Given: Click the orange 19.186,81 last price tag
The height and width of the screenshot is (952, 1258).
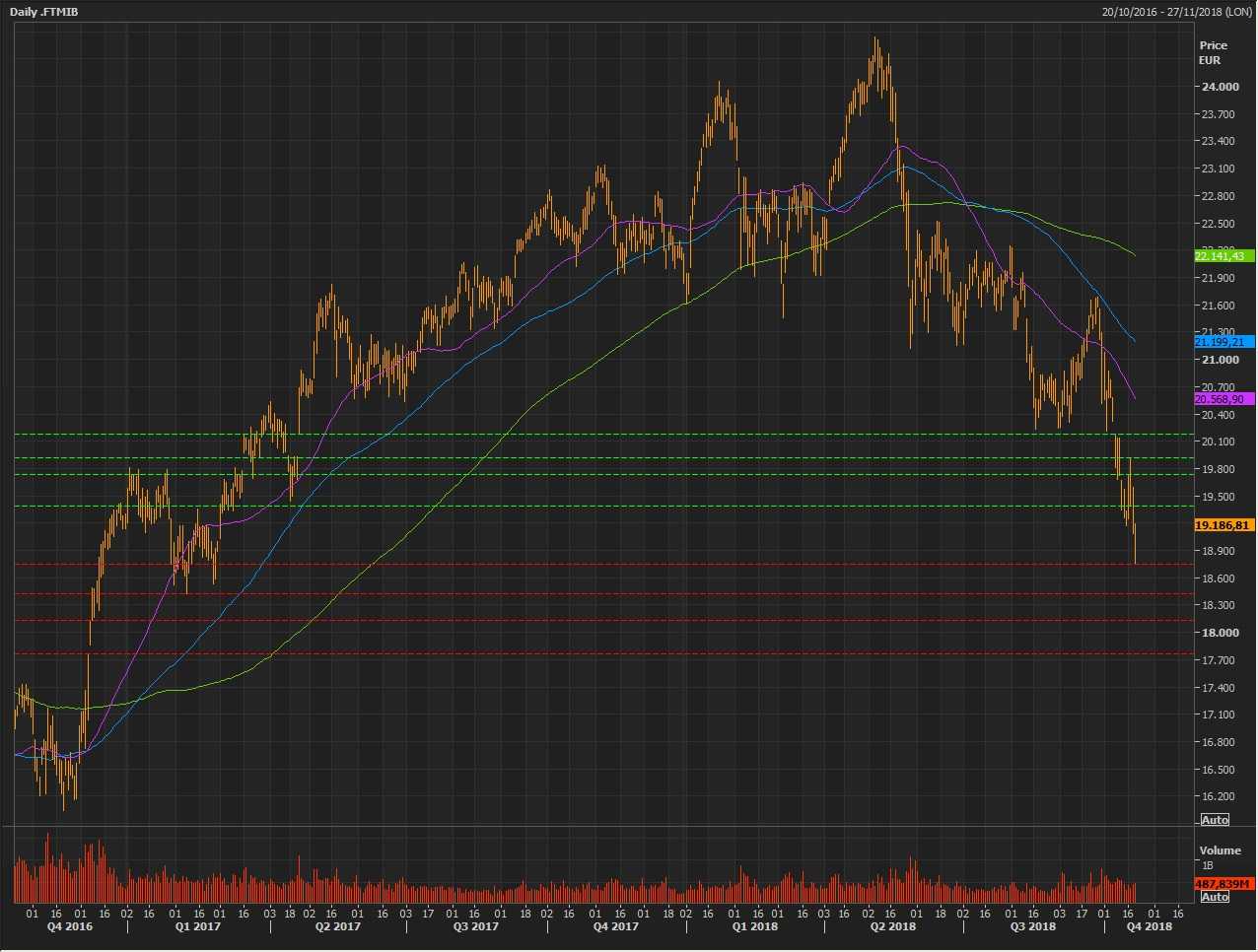Looking at the screenshot, I should coord(1223,525).
